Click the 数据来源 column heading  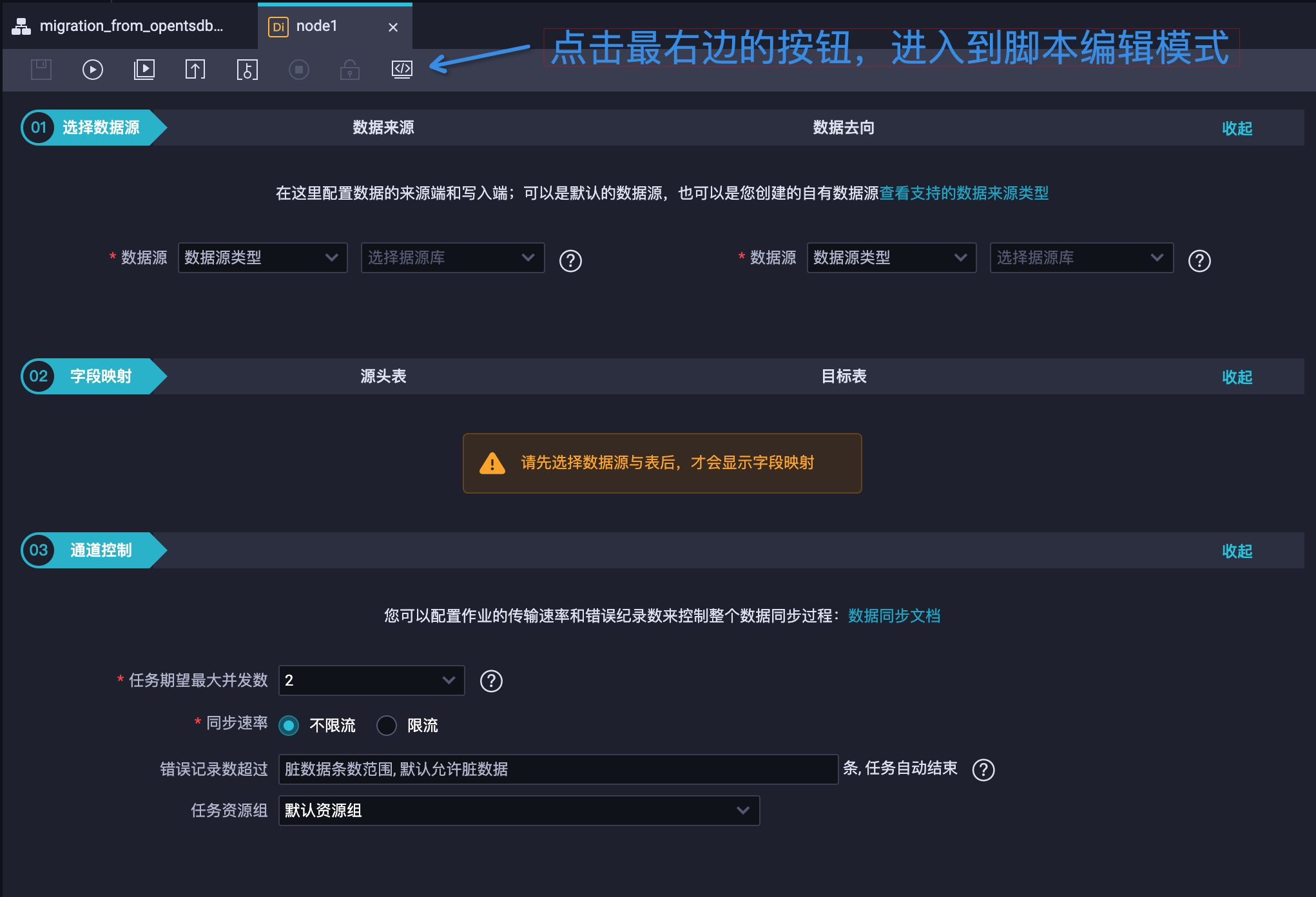pos(383,128)
